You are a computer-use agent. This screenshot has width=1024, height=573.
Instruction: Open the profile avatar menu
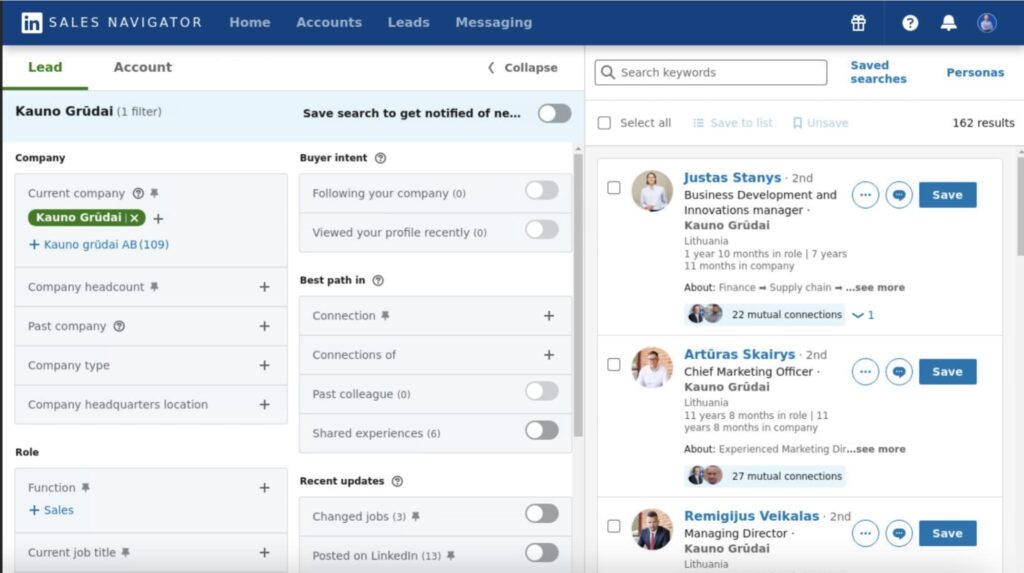(x=987, y=23)
